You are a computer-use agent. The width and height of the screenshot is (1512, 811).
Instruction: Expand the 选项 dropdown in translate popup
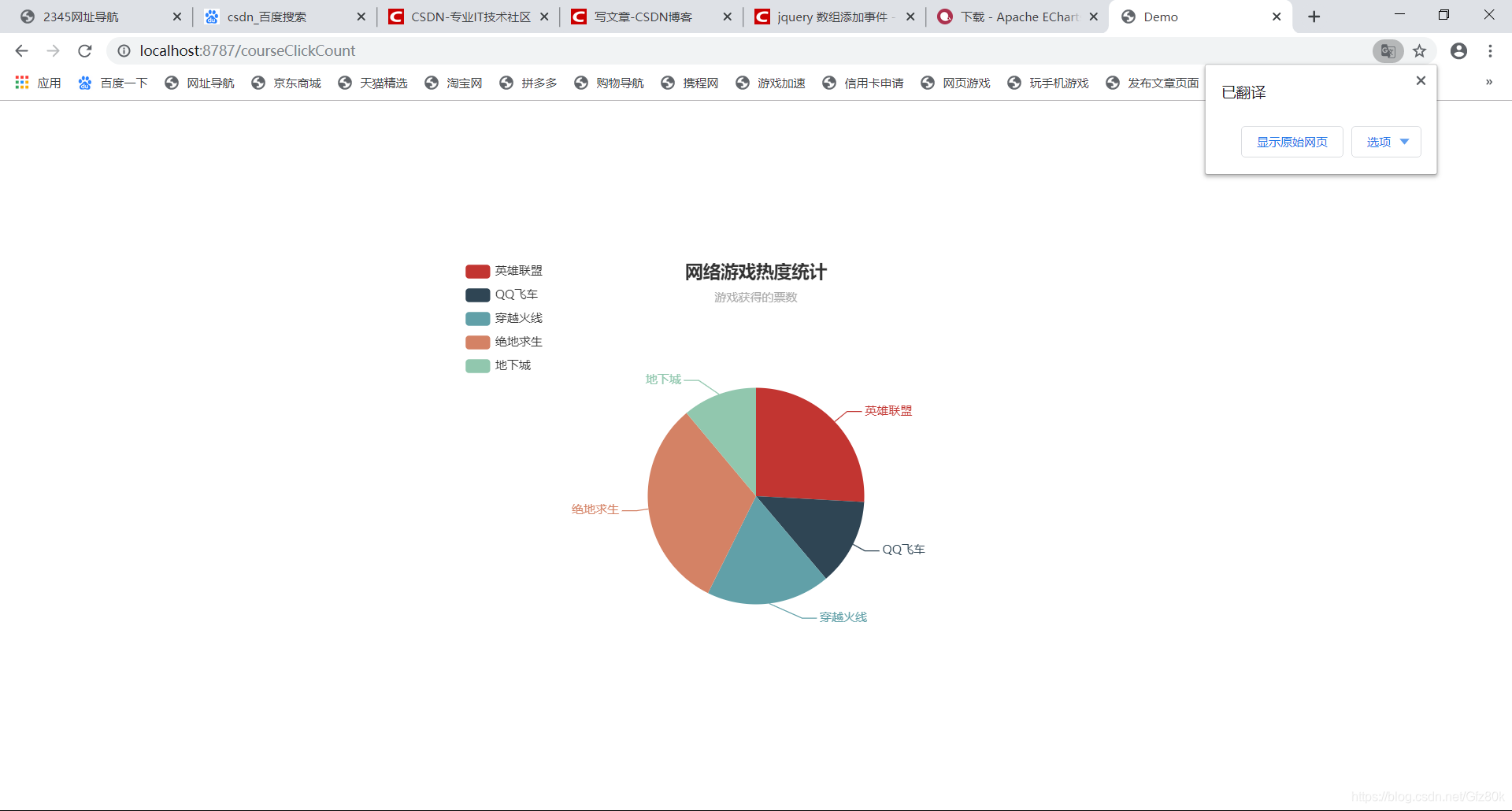(x=1386, y=142)
